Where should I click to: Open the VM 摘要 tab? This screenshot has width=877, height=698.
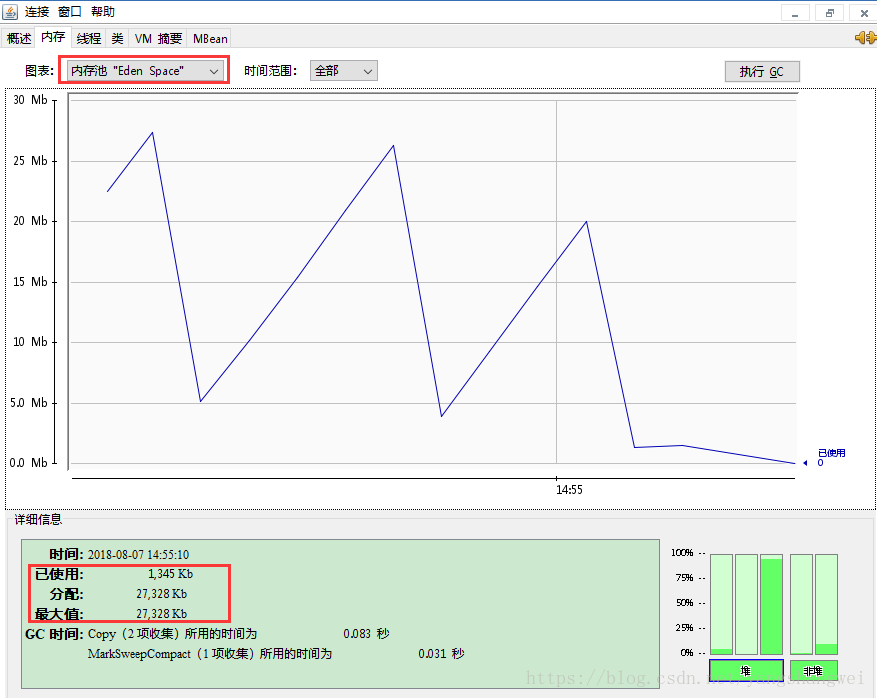click(x=158, y=38)
